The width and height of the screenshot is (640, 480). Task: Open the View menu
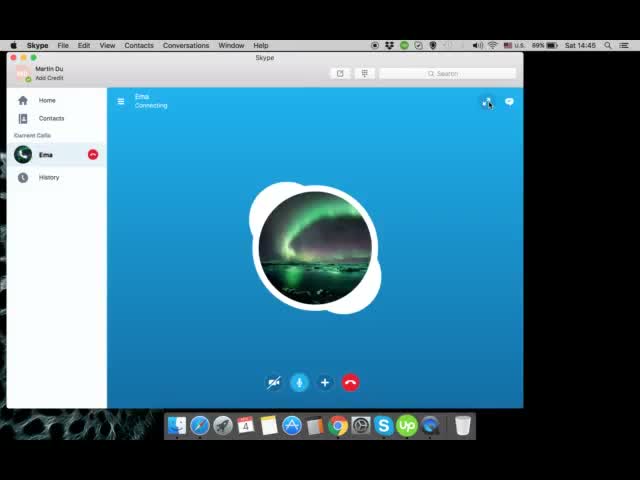pos(107,45)
